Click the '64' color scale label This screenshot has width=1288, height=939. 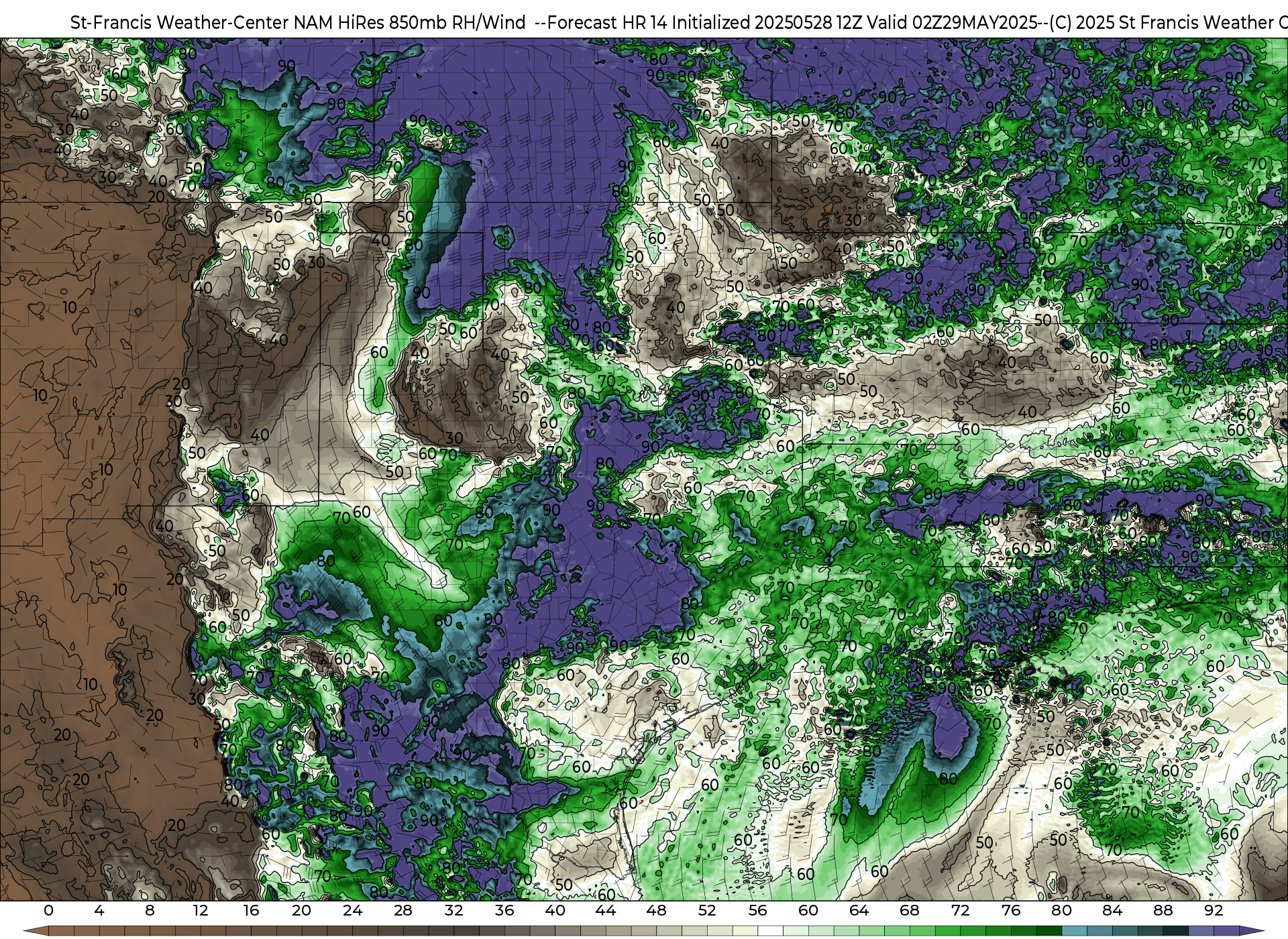(x=859, y=911)
